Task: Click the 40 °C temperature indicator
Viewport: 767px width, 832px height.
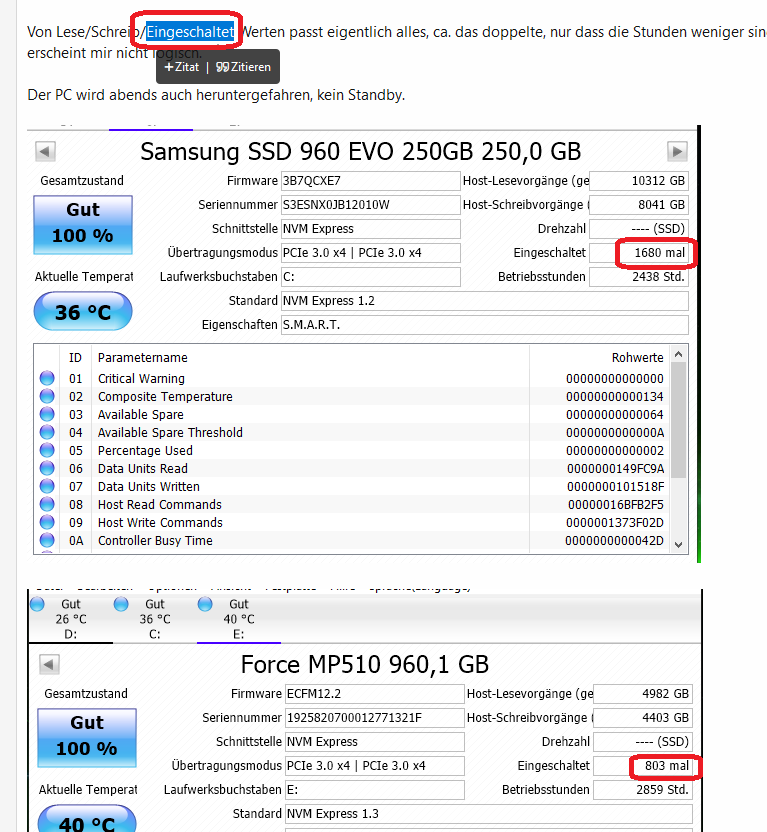Action: (87, 819)
